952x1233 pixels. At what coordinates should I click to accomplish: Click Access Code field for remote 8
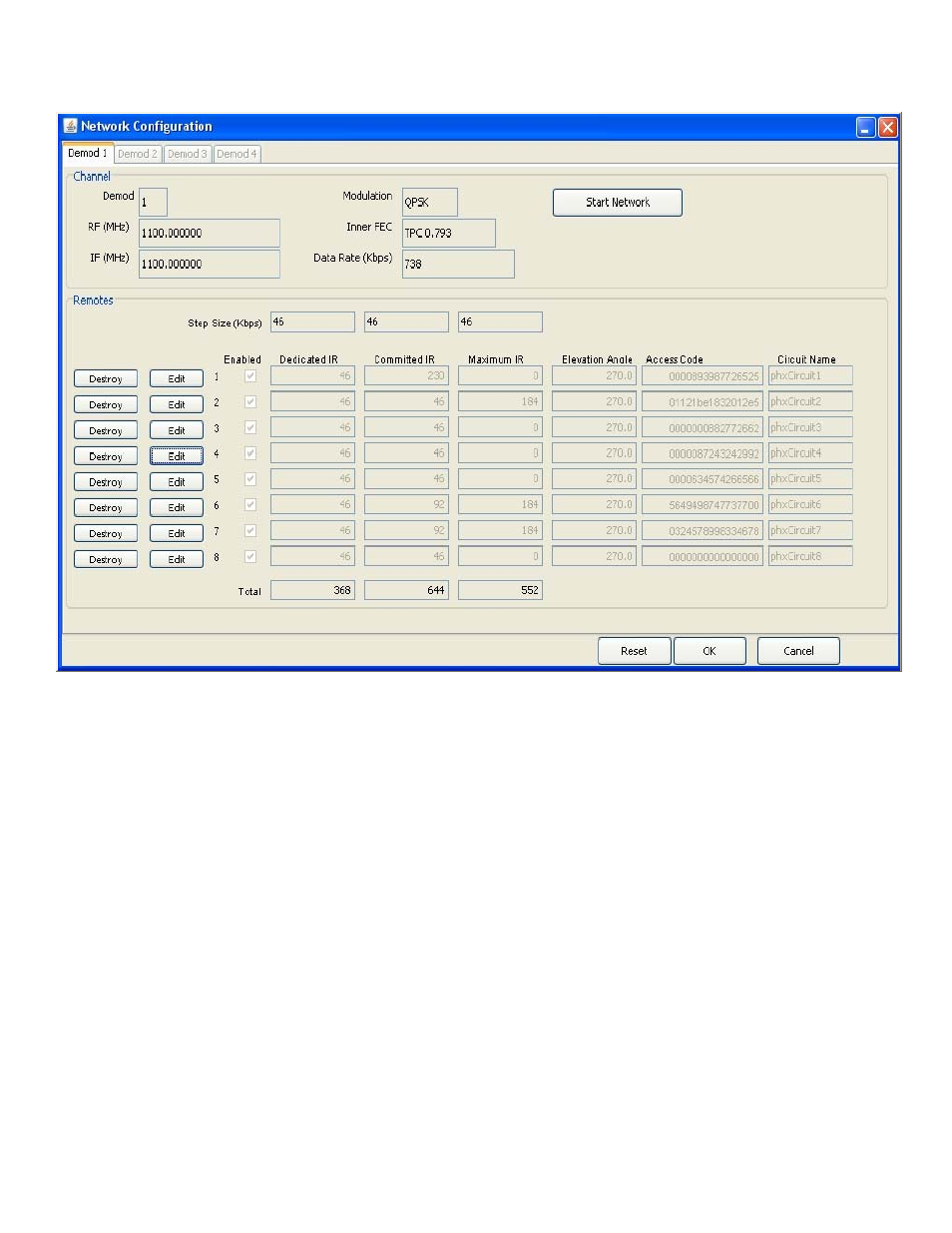(703, 557)
